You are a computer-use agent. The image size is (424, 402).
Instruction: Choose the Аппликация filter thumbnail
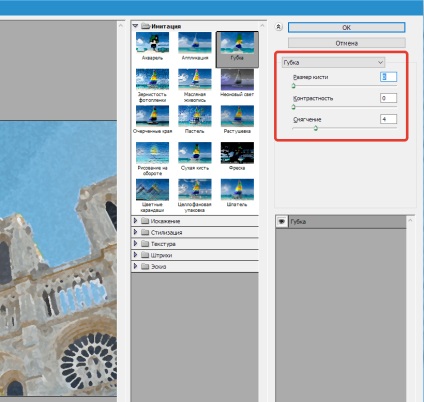click(x=195, y=43)
